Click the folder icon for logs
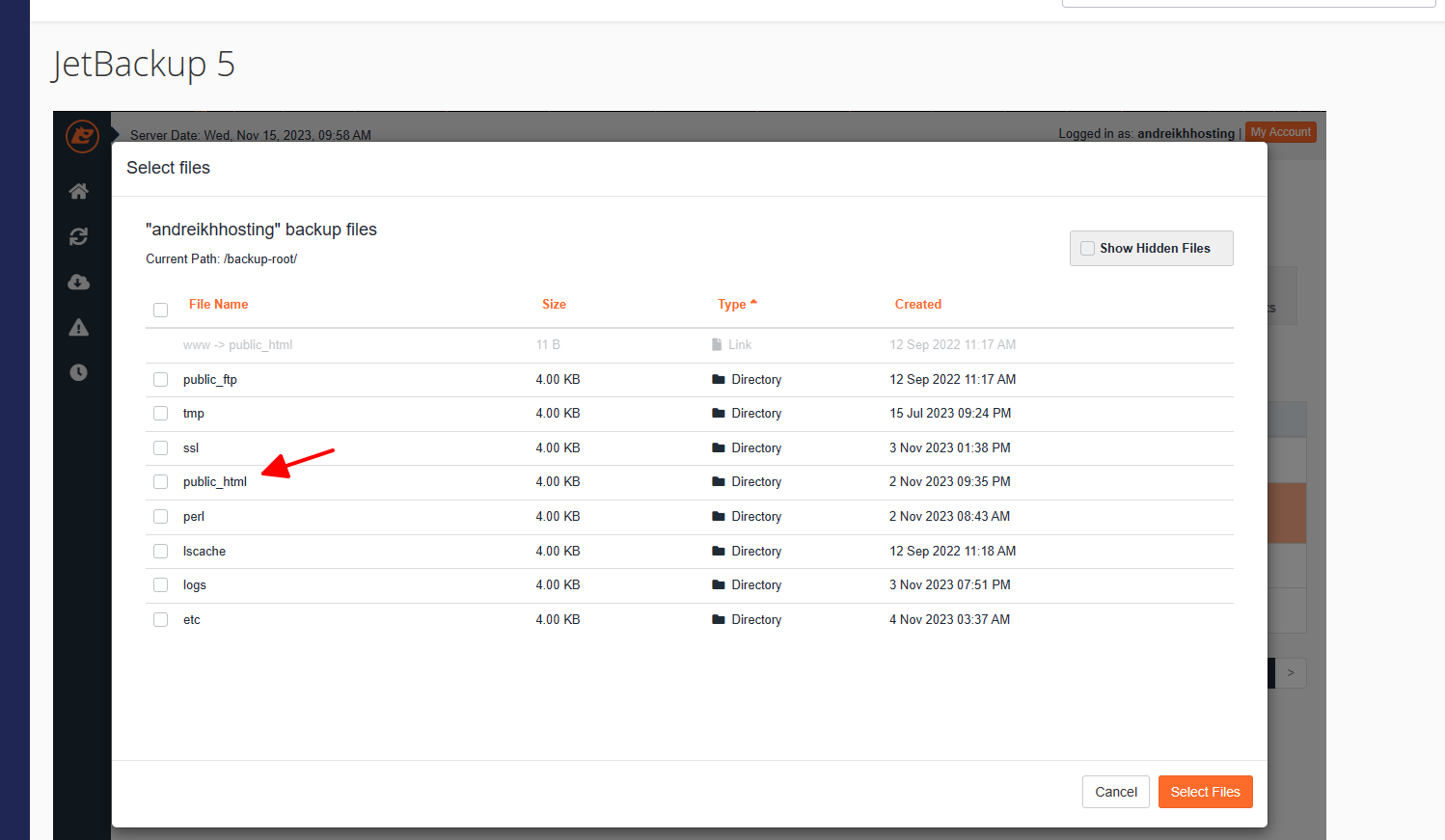Screen dimensions: 1445x840 pyautogui.click(x=719, y=584)
